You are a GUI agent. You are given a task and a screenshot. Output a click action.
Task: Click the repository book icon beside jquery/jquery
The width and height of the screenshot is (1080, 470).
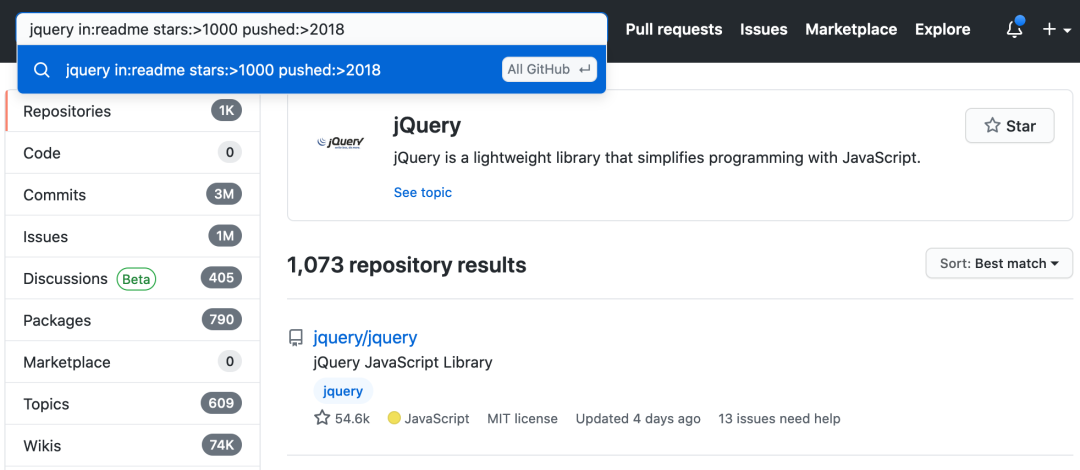click(295, 338)
